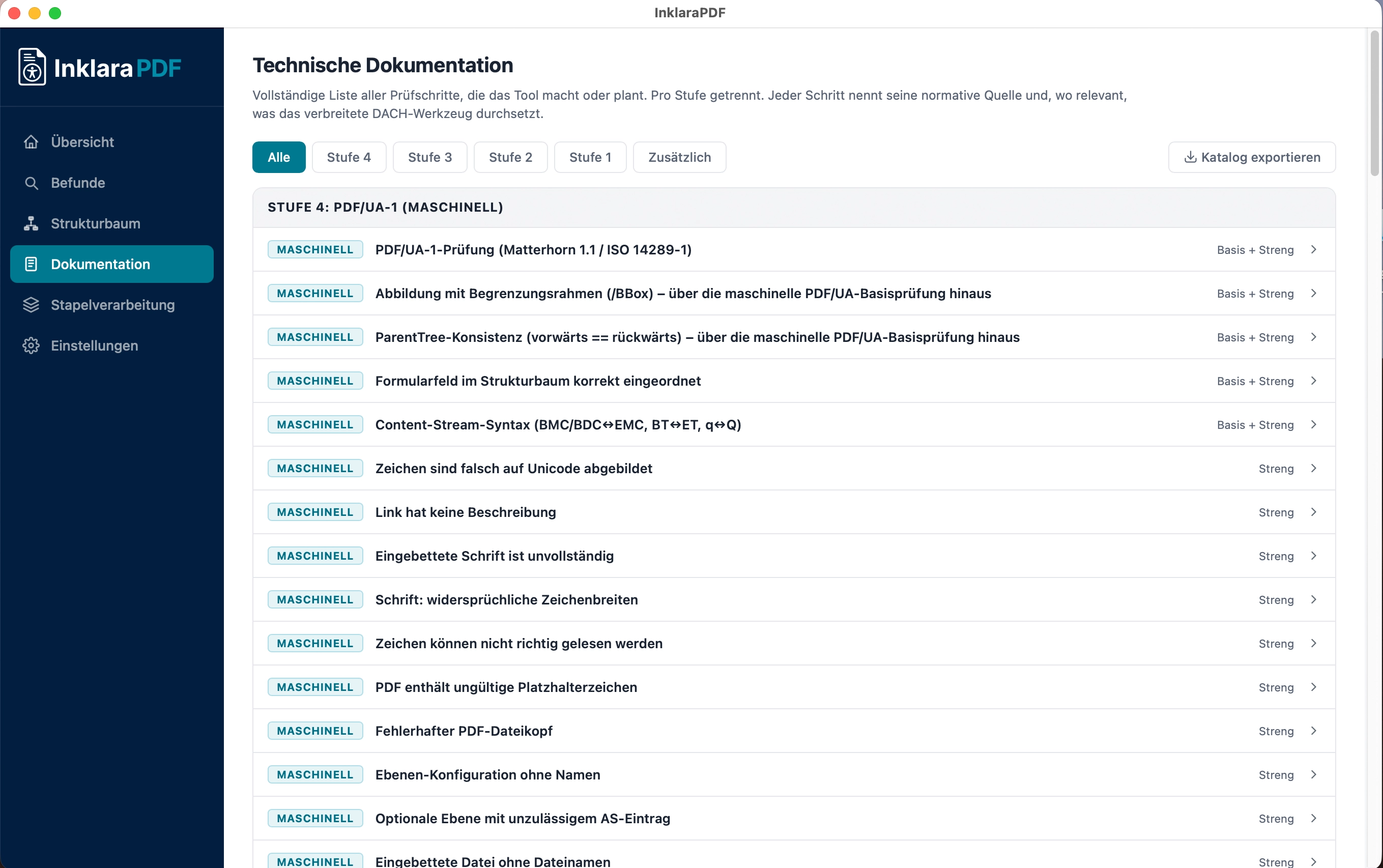
Task: Click the Strukturbaum tree icon
Action: point(31,223)
